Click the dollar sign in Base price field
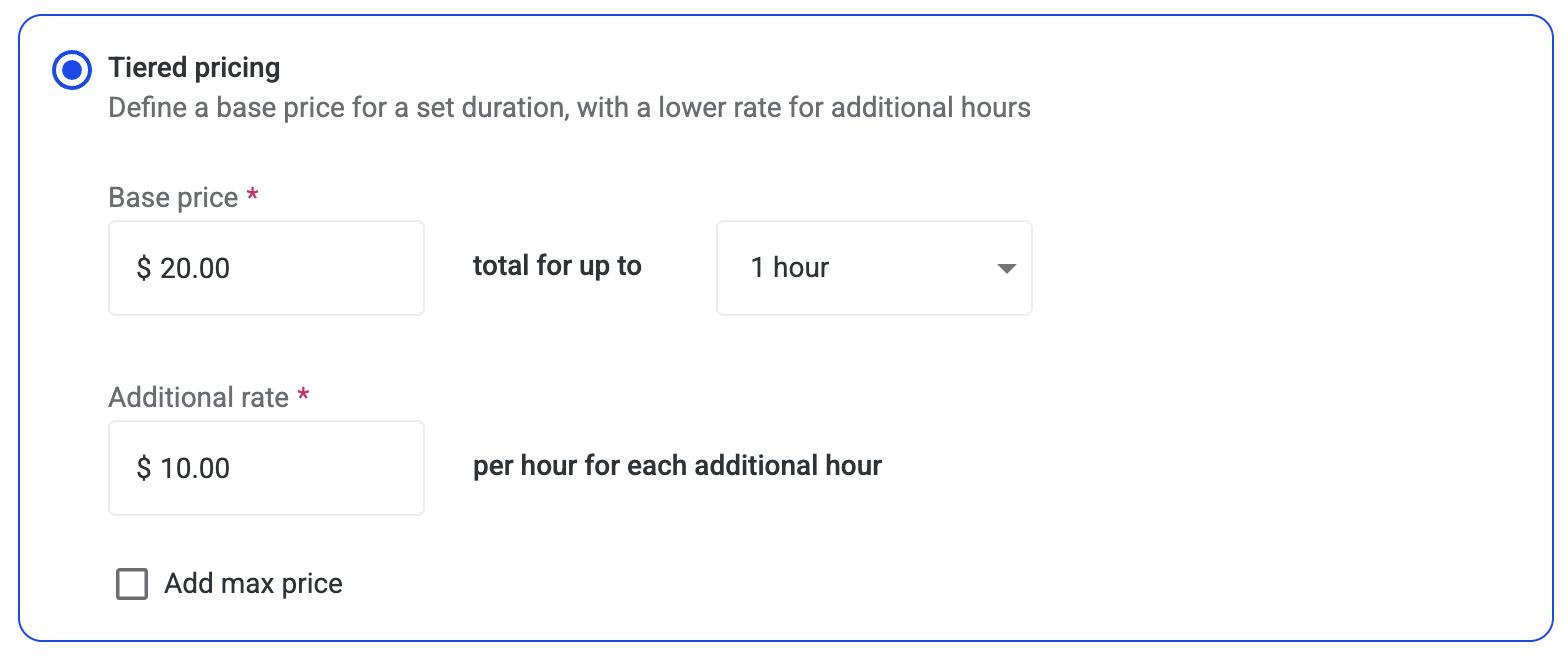Viewport: 1568px width, 664px height. 144,268
